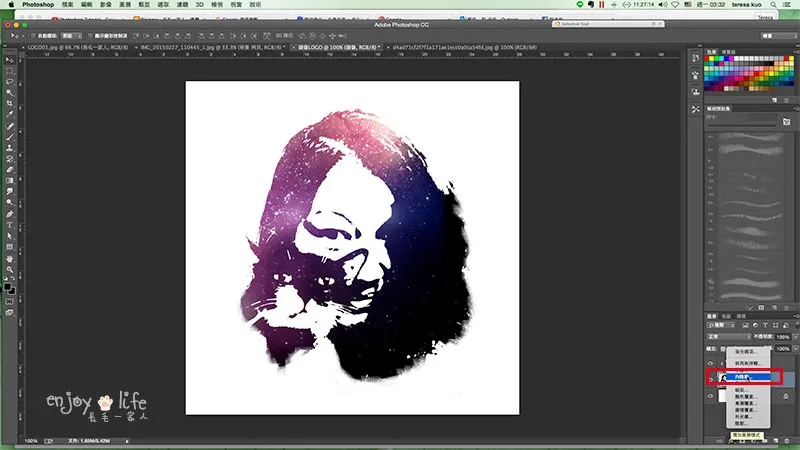Open the Fill 100% dropdown arrow

point(795,349)
